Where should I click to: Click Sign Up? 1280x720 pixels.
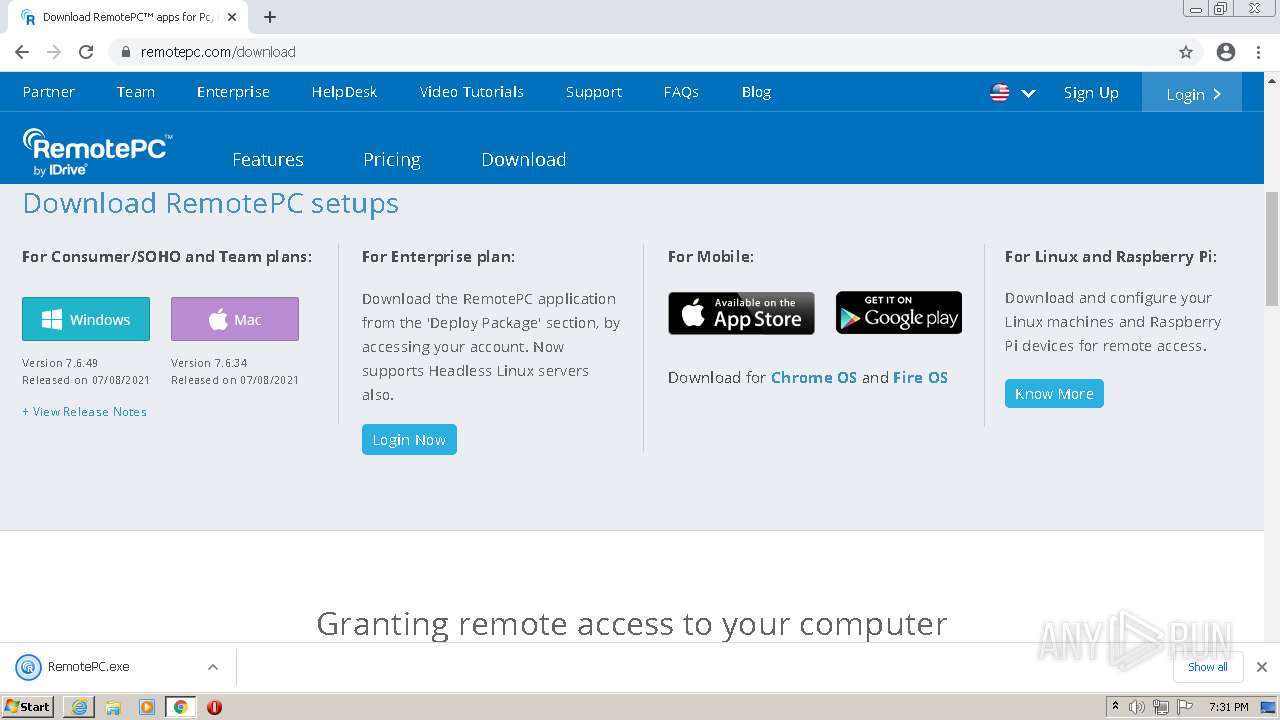(x=1091, y=93)
